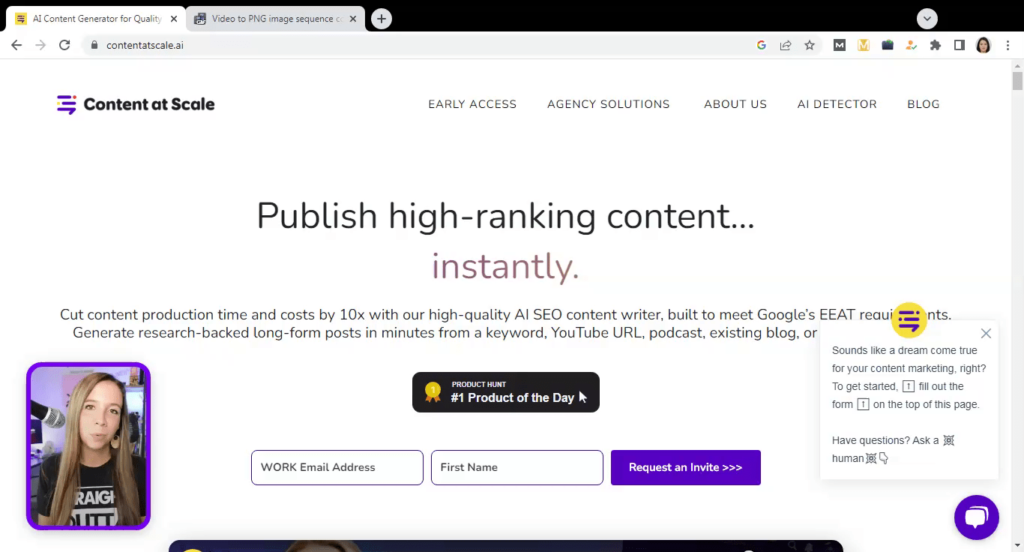Open Chrome's three-dot menu
The width and height of the screenshot is (1024, 552).
1008,45
